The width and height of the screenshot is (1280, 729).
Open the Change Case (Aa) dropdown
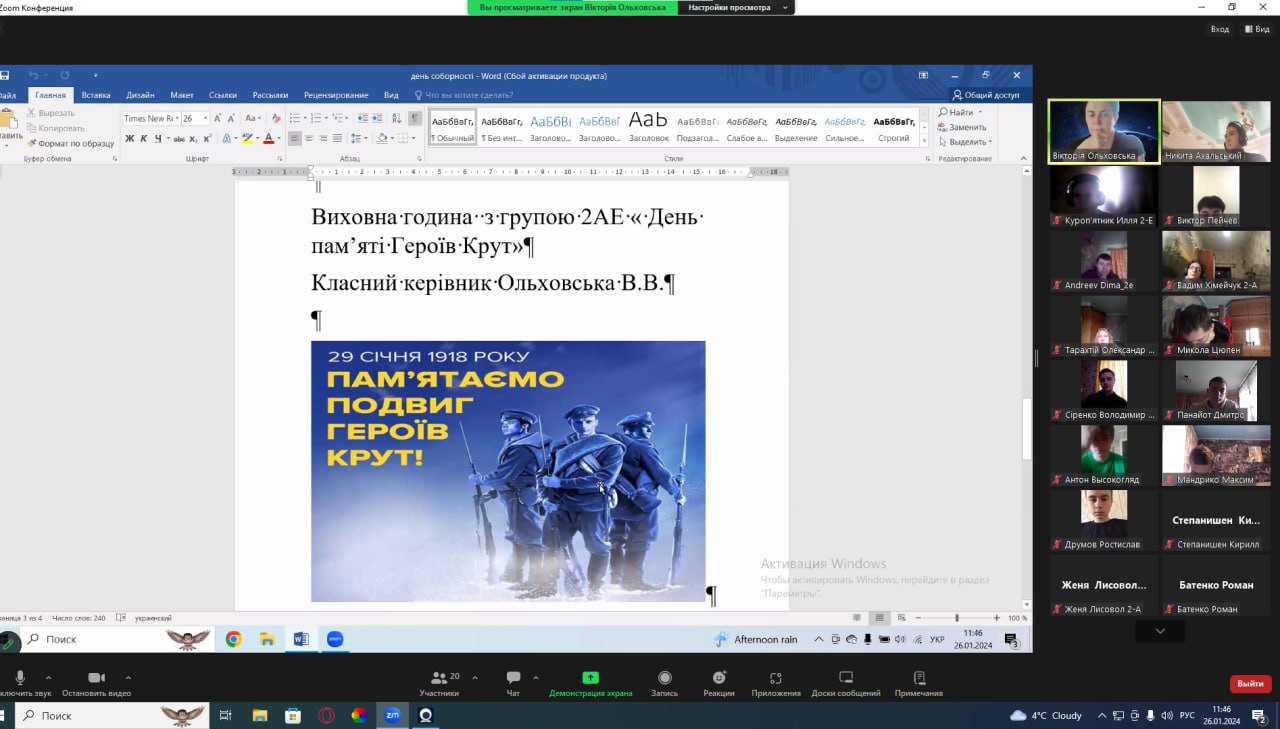[253, 118]
